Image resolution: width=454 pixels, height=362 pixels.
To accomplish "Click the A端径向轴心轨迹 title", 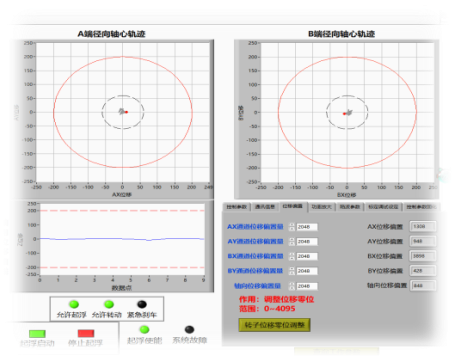I will pyautogui.click(x=111, y=34).
